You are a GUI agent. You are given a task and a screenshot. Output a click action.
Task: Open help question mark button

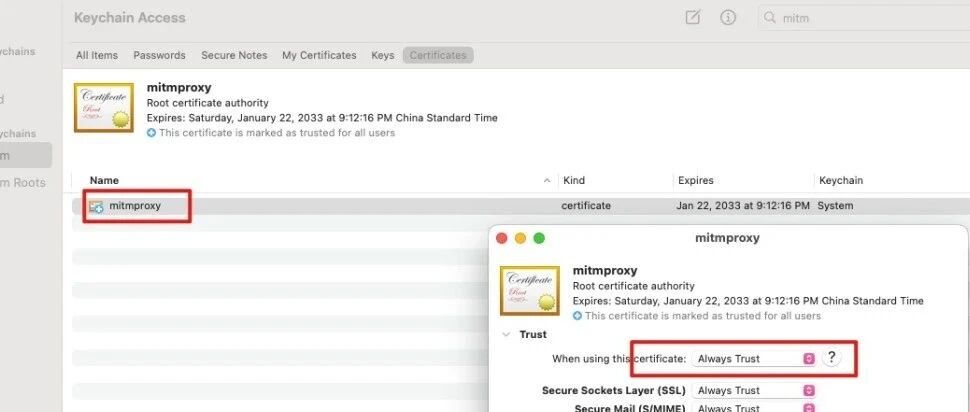pos(832,358)
